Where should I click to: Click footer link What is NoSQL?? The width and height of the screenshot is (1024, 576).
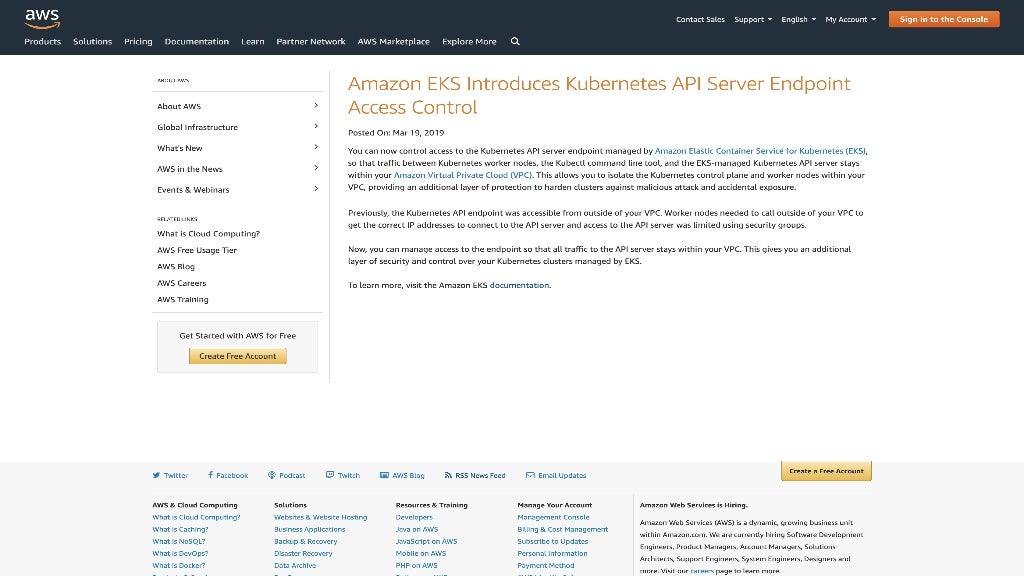tap(179, 541)
